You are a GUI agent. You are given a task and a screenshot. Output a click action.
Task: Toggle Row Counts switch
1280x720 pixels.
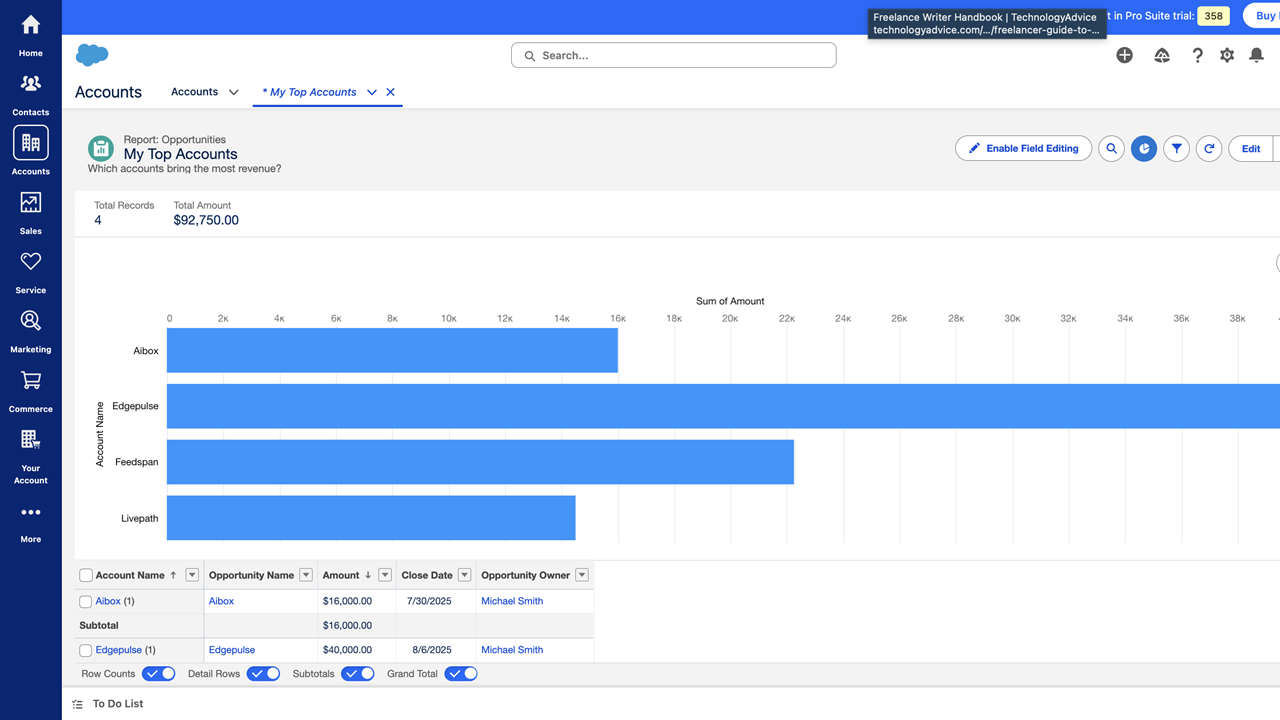point(159,674)
